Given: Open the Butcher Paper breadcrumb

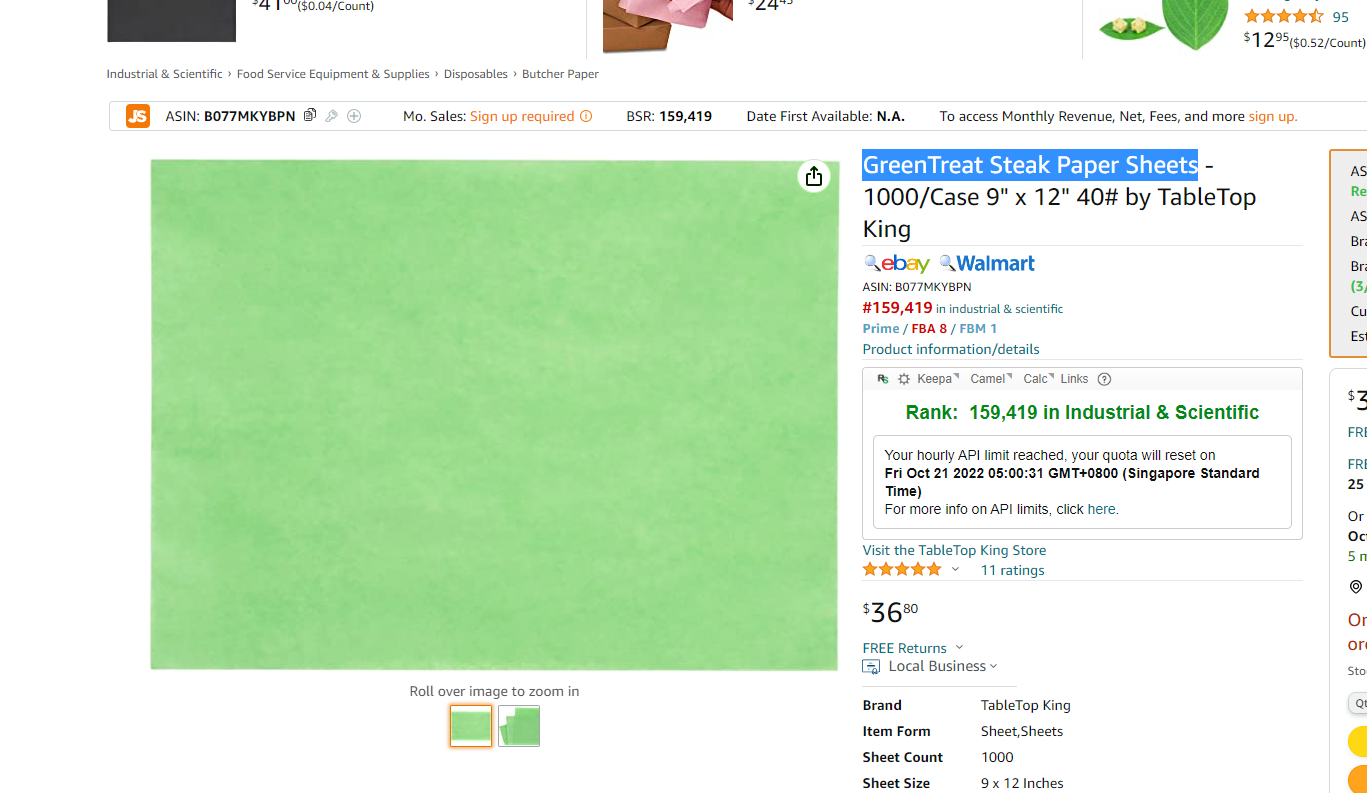Looking at the screenshot, I should click(x=560, y=74).
